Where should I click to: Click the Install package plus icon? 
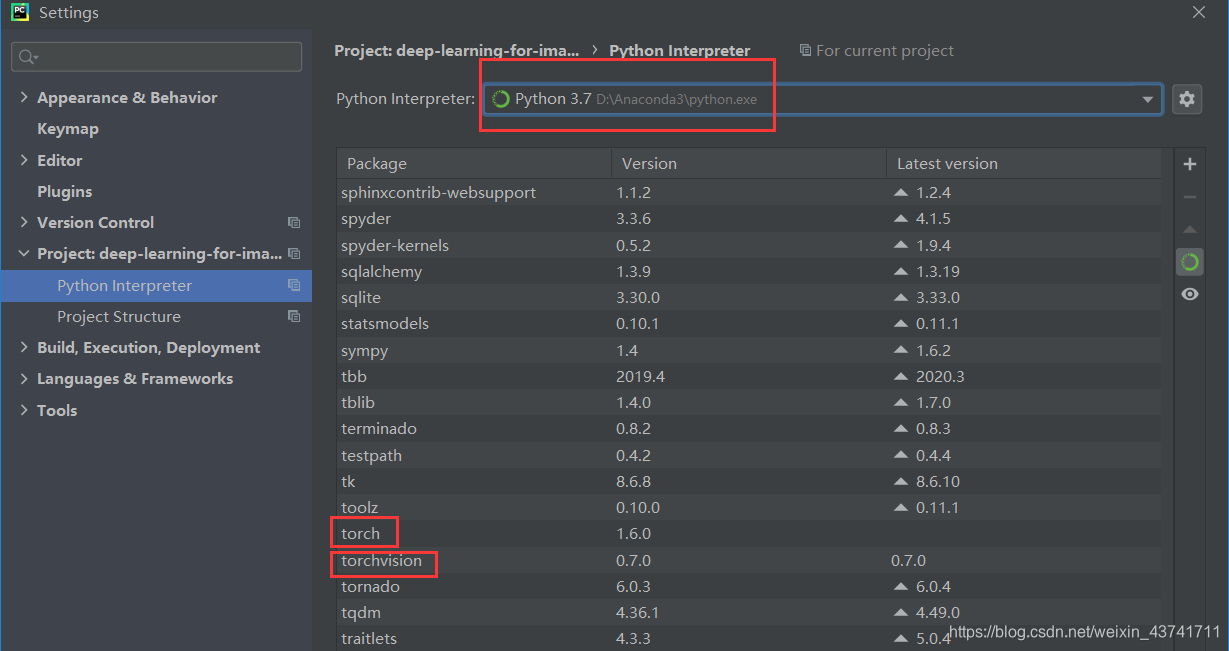pyautogui.click(x=1189, y=163)
